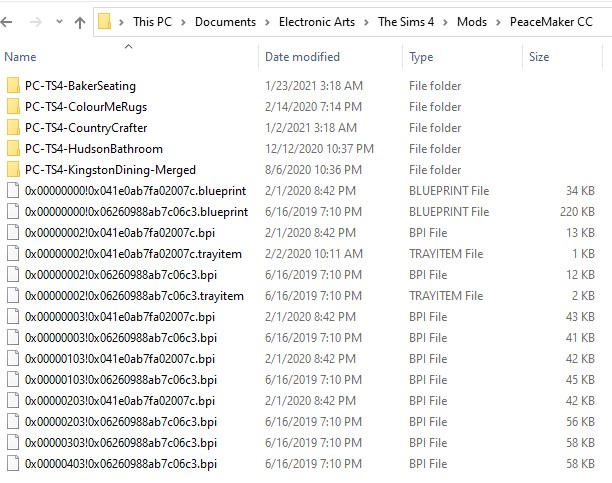Select the PC-TS4-CountryCrafter folder icon

coord(13,127)
